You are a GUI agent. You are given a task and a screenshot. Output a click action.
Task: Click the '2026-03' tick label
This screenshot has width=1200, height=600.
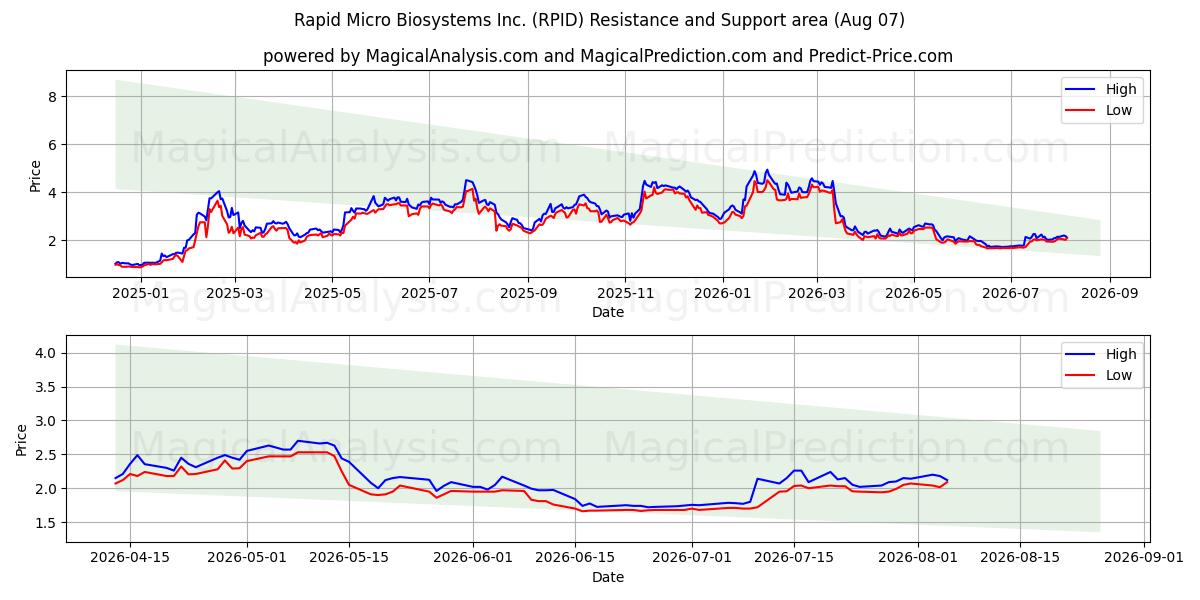point(816,293)
